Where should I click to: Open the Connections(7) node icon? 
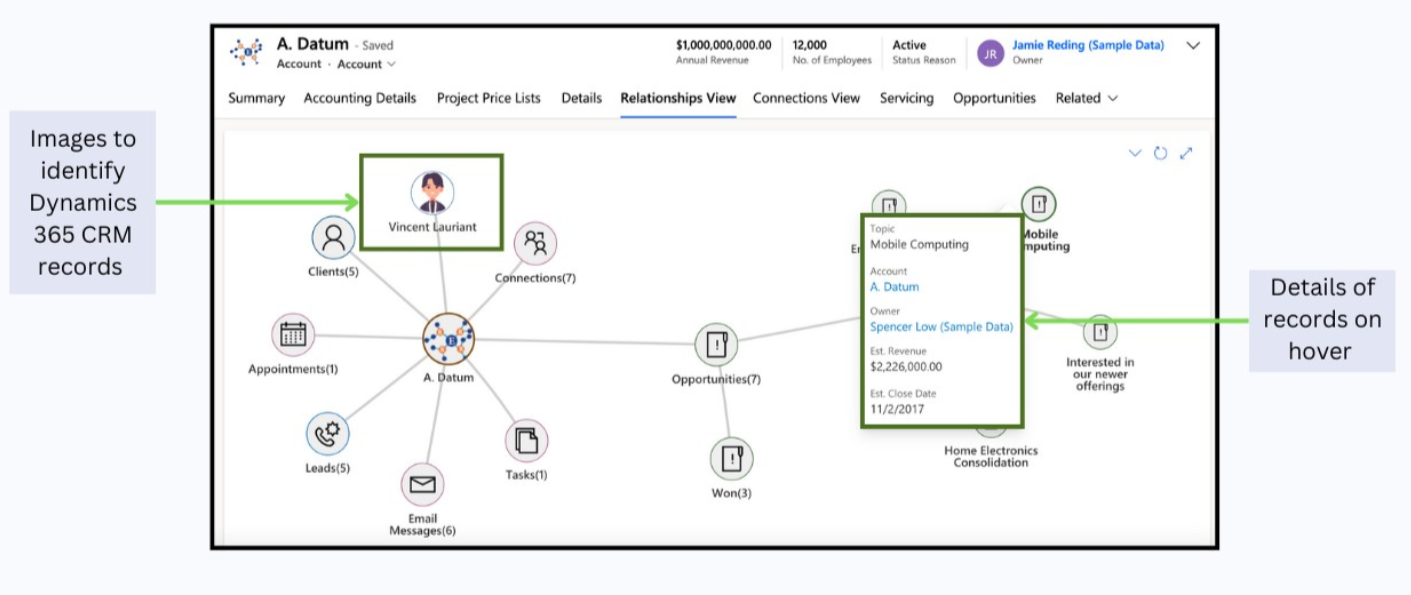click(535, 243)
